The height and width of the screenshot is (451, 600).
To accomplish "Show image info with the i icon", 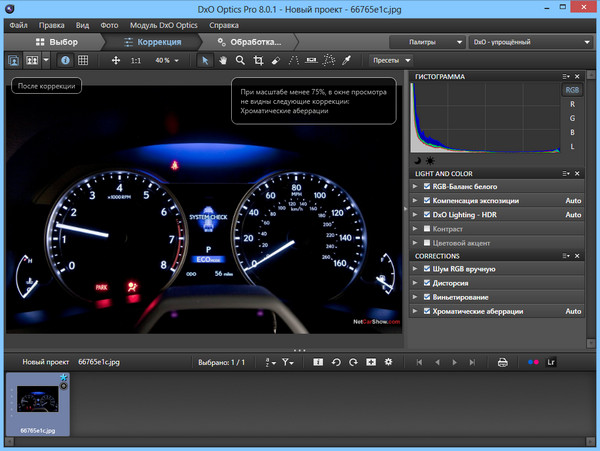I will [66, 60].
